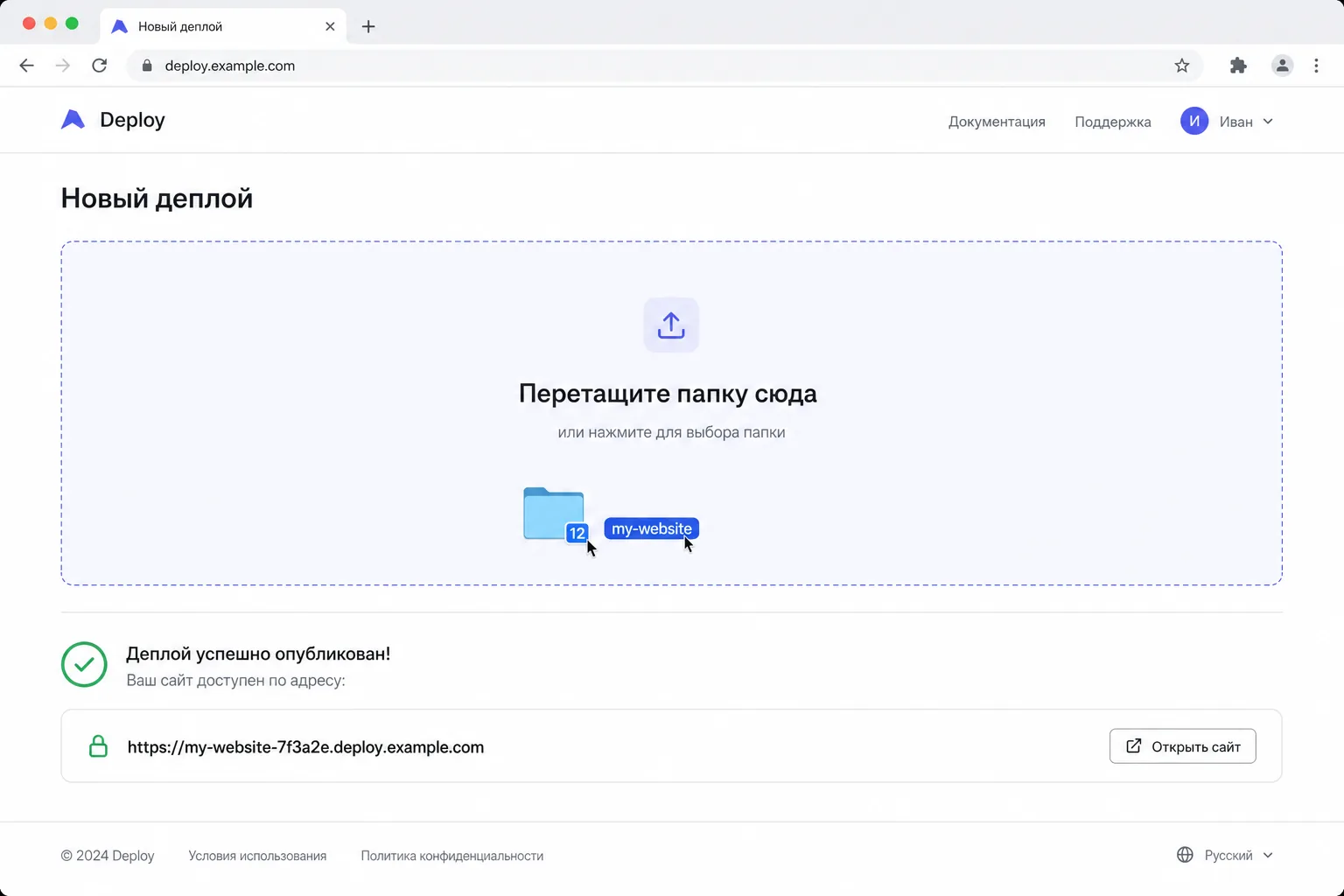The width and height of the screenshot is (1344, 896).
Task: Click the © 2024 Deploy footer text
Action: [x=108, y=856]
